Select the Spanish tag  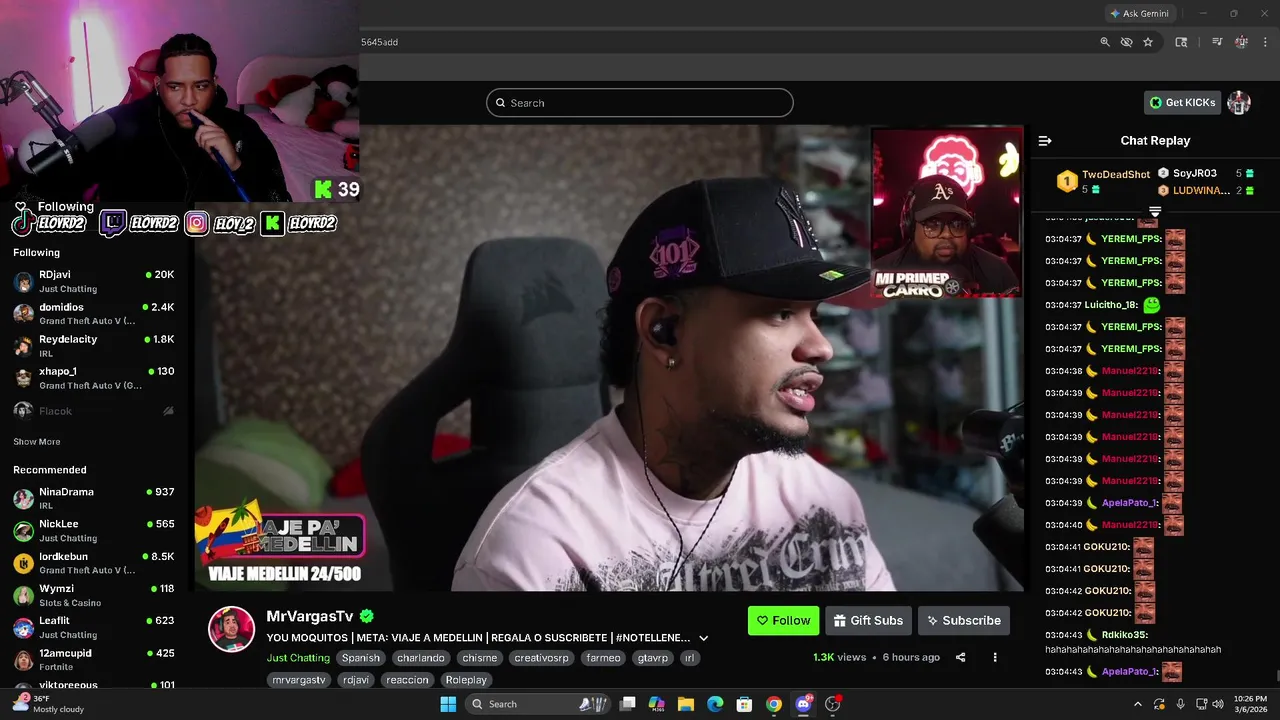pyautogui.click(x=361, y=658)
